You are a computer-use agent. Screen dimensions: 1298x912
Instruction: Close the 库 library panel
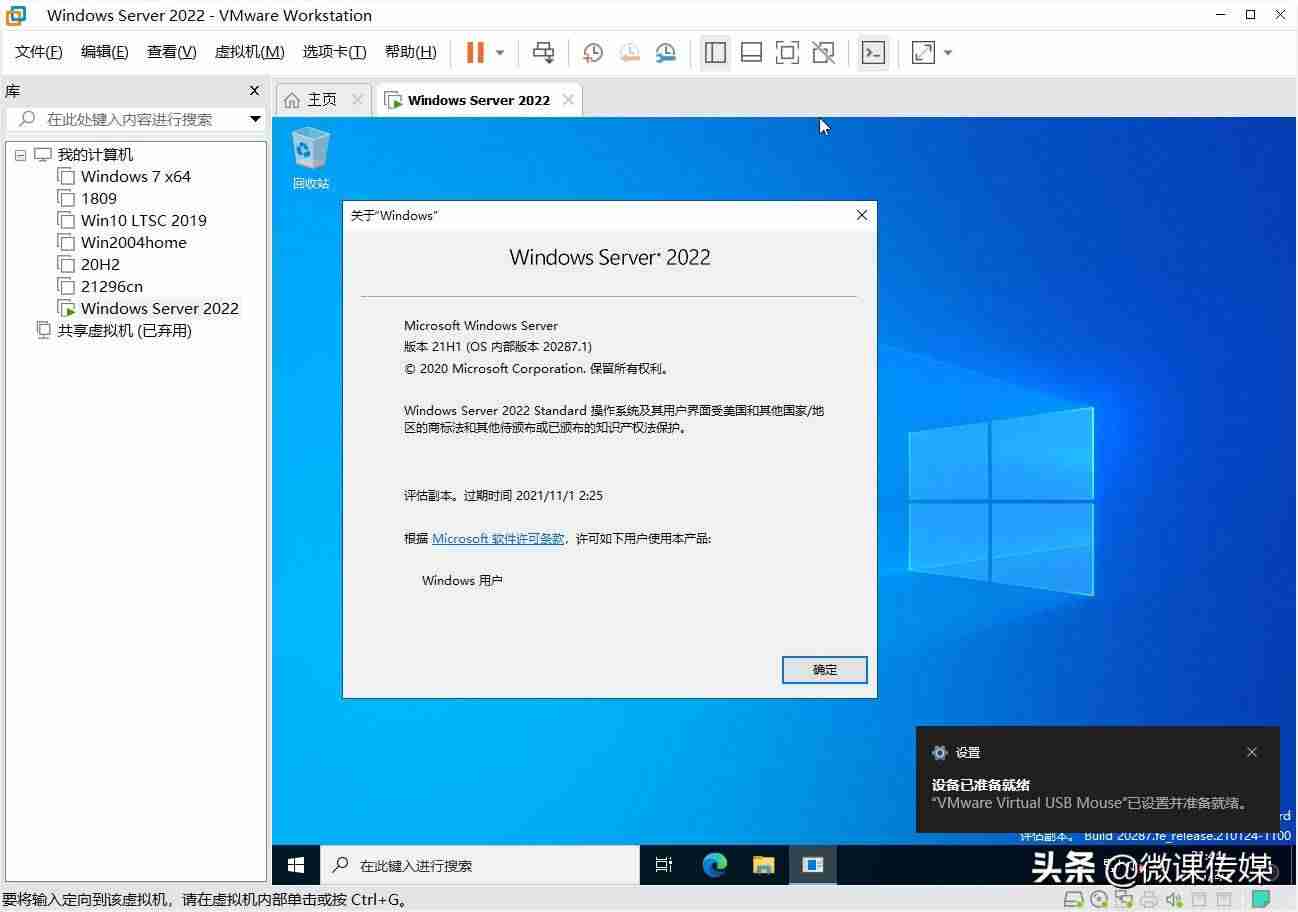tap(254, 91)
